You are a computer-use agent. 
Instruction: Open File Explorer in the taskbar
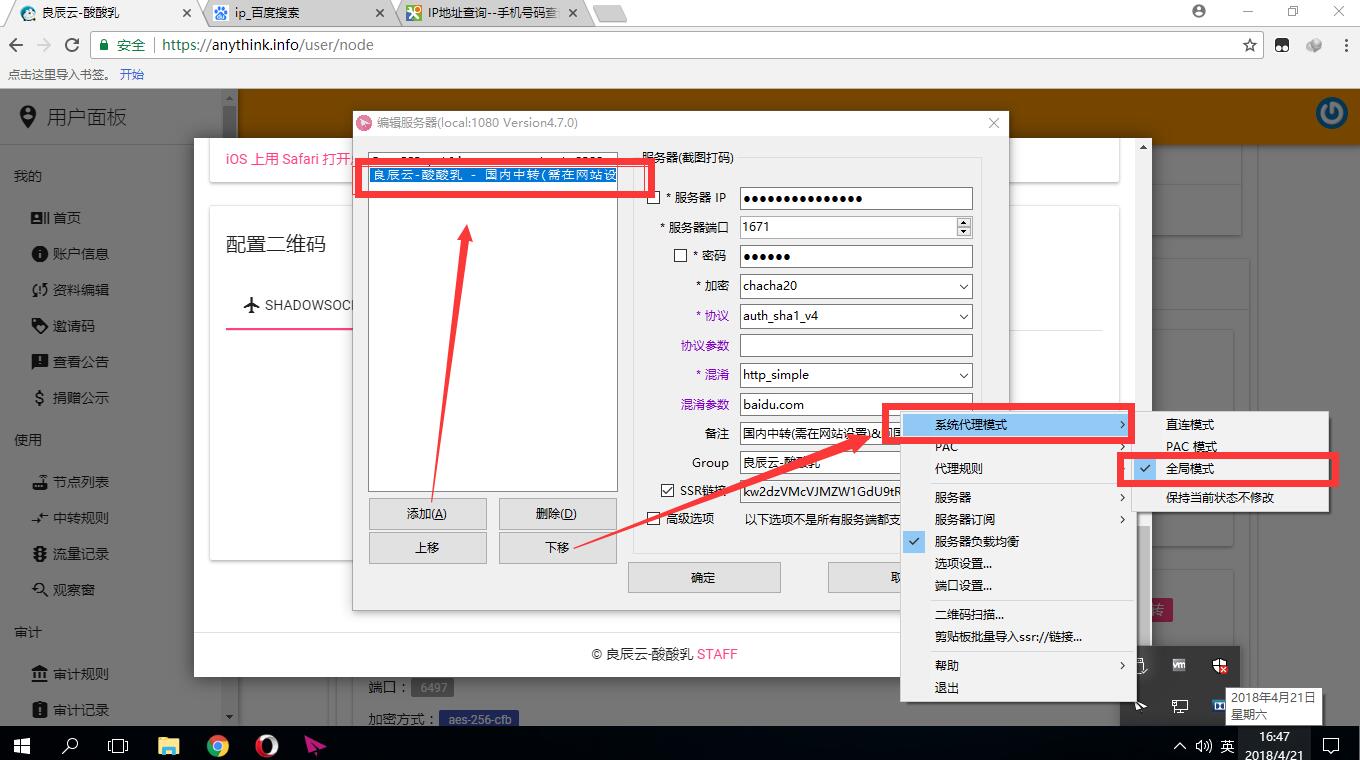pos(169,745)
